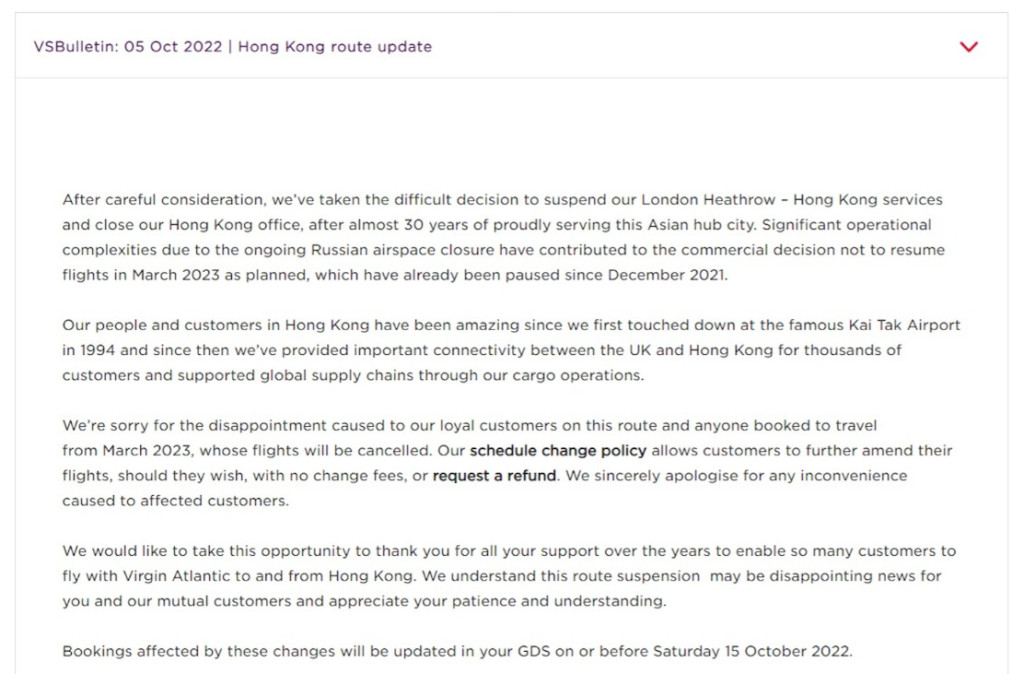
Task: Click the text 'Saturday 15 October 2022'
Action: (x=751, y=651)
